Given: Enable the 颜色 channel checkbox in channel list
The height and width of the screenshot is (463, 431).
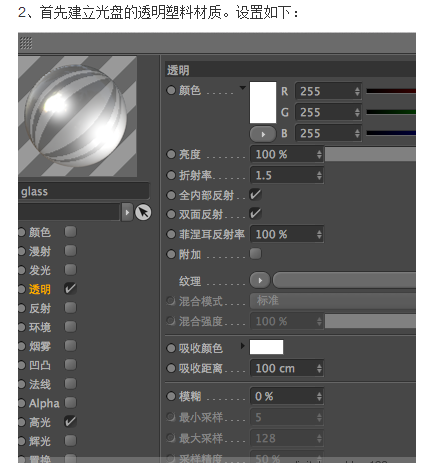Looking at the screenshot, I should click(x=70, y=232).
